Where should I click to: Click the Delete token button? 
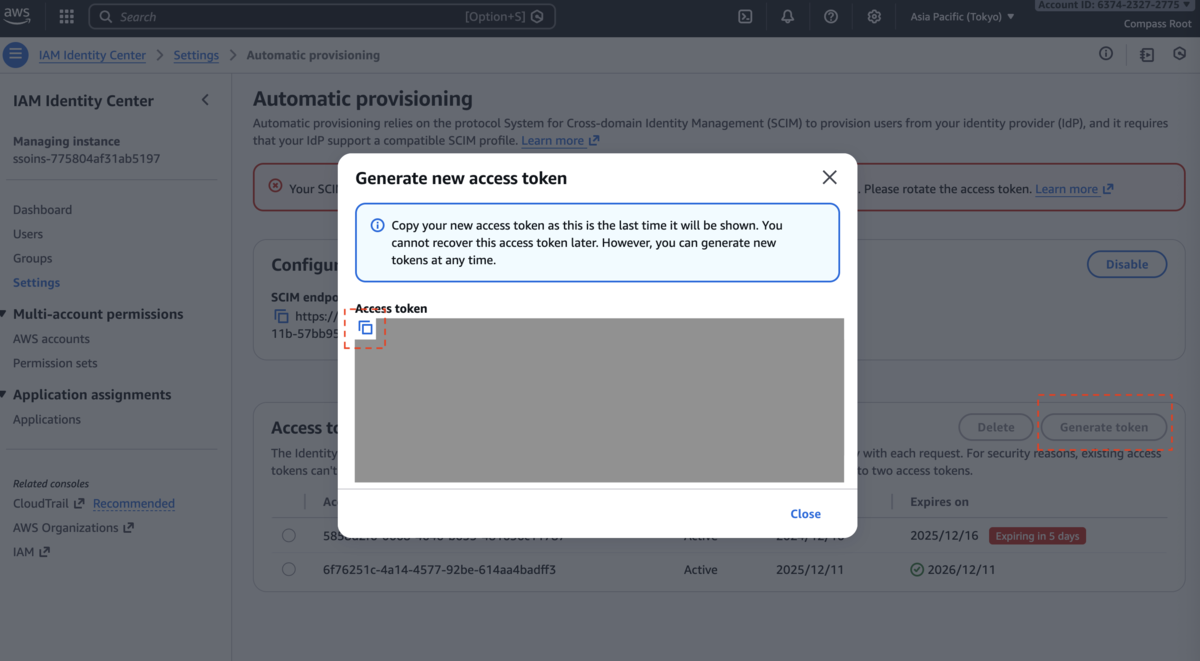pos(996,427)
